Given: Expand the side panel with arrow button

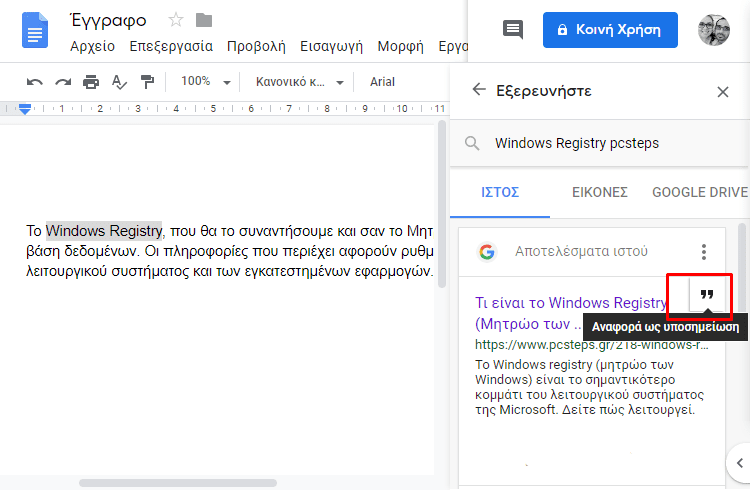Looking at the screenshot, I should click(739, 463).
